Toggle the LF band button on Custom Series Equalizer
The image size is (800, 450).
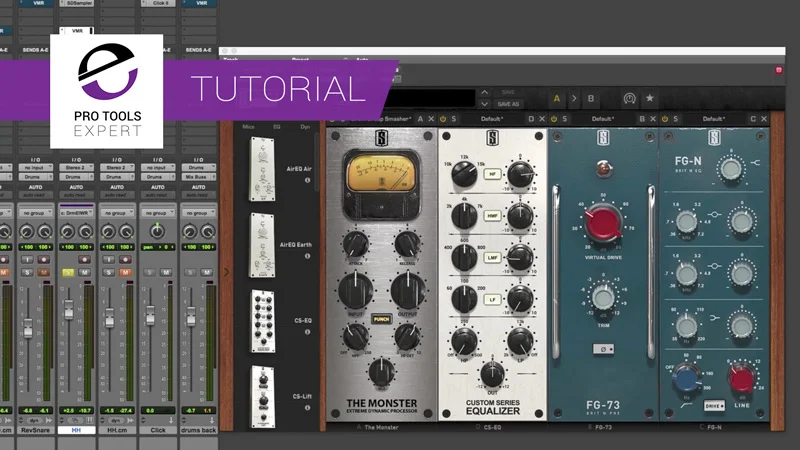tap(492, 299)
